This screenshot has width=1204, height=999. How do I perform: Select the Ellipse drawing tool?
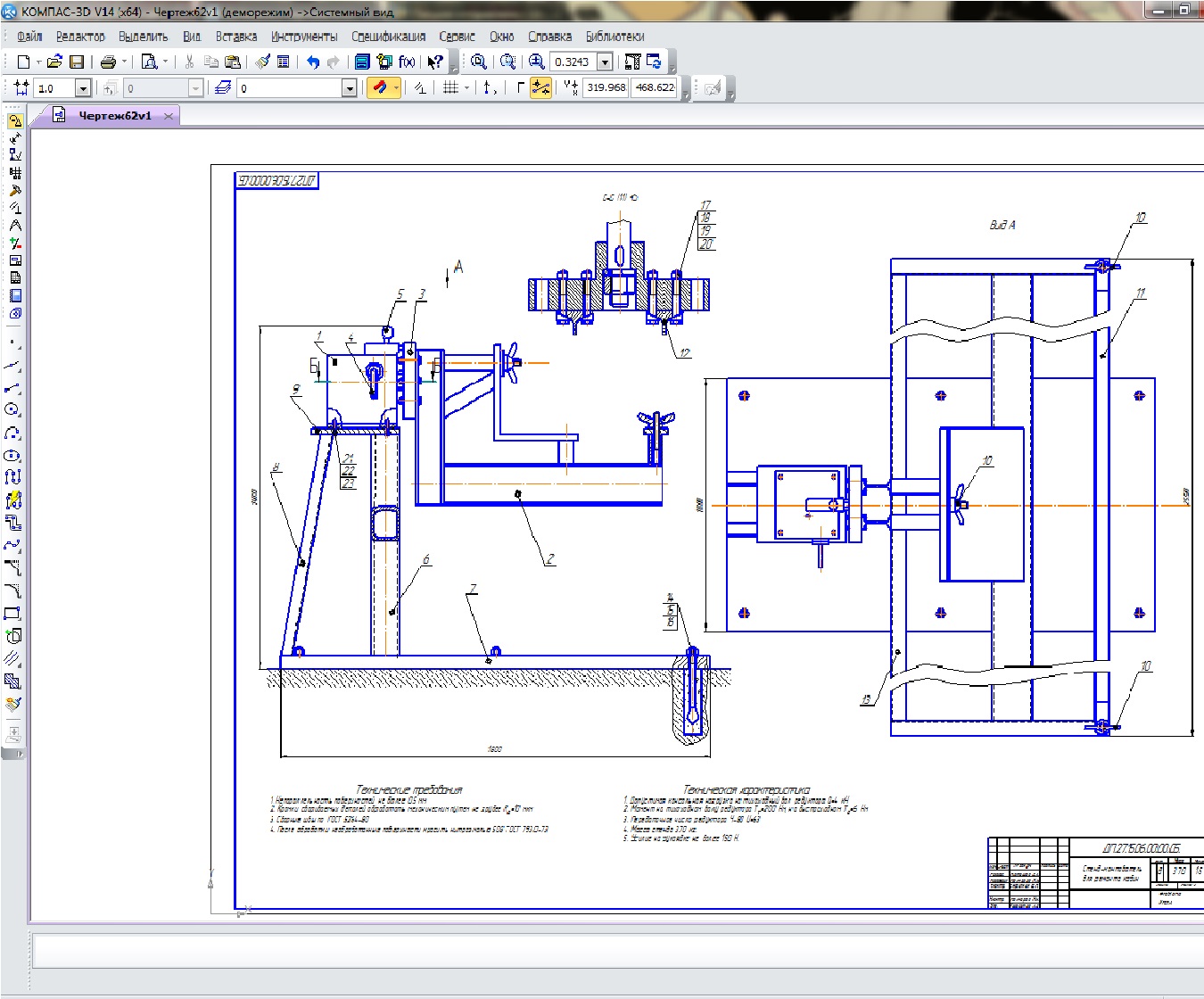(12, 455)
